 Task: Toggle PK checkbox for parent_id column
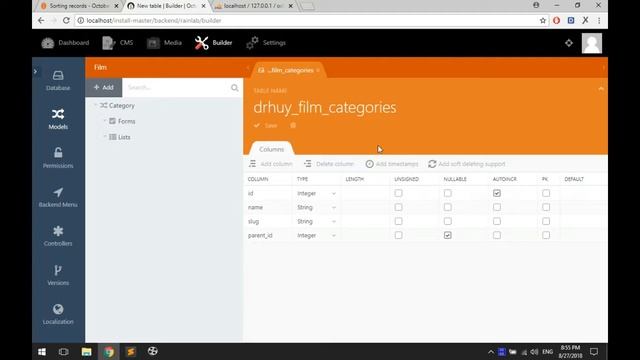click(546, 235)
